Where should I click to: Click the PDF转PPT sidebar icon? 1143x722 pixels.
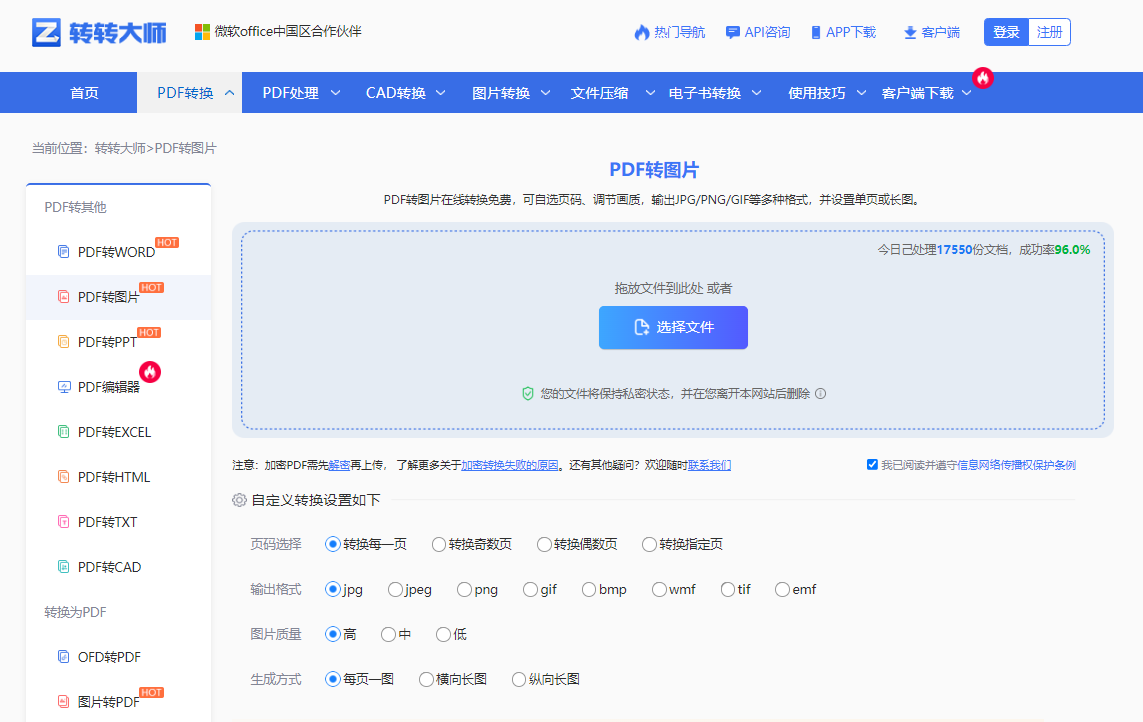(63, 341)
